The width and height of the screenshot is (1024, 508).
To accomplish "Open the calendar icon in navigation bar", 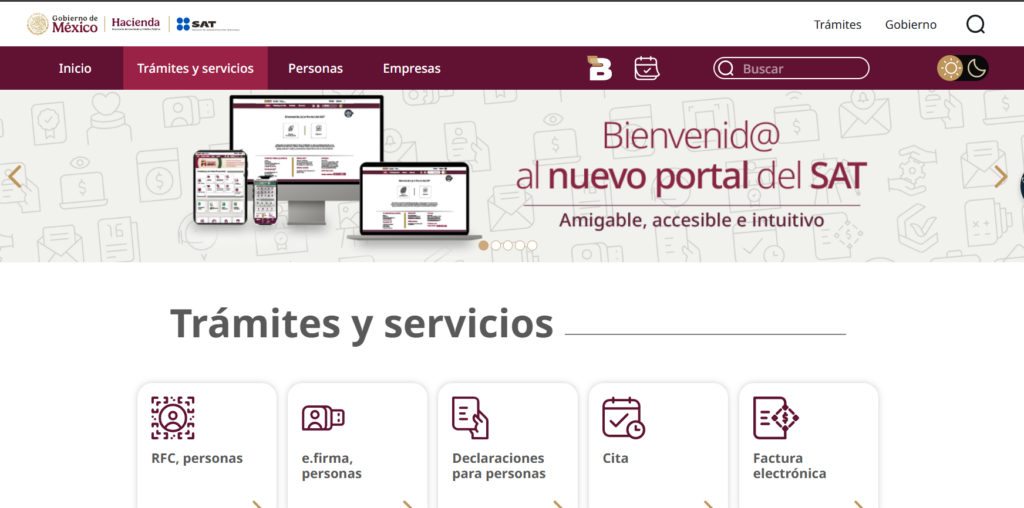I will pos(647,68).
